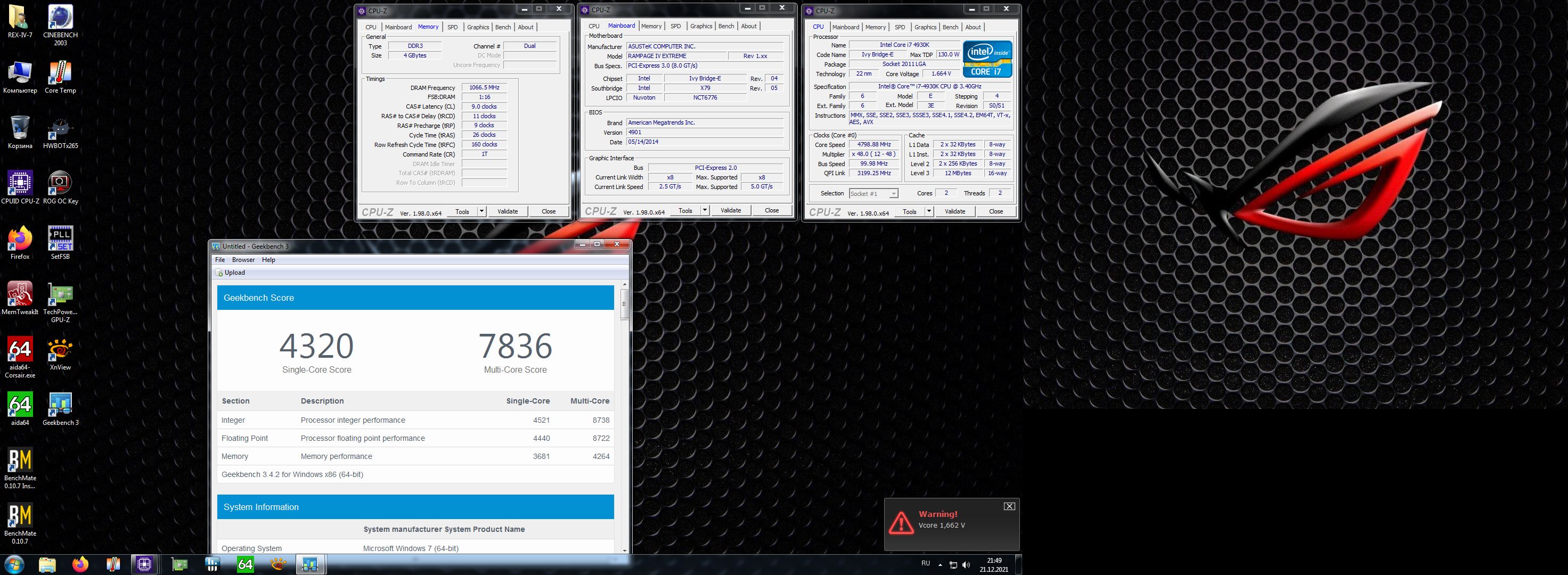Select Mainboard tab in right CPU-Z window
Viewport: 1568px width, 575px height.
(845, 27)
